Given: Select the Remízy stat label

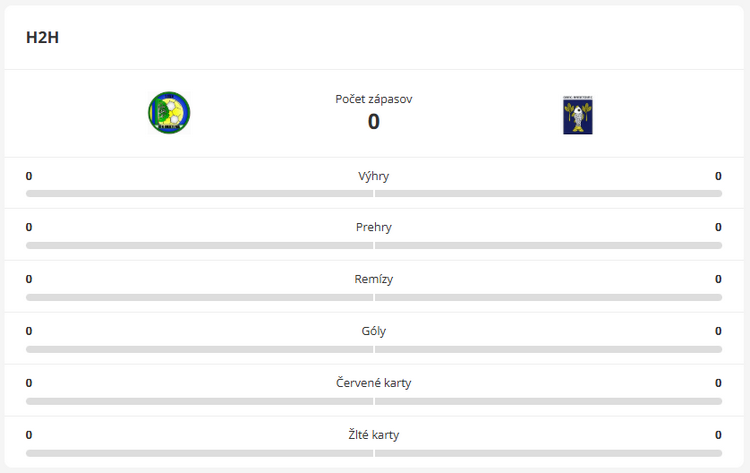Looking at the screenshot, I should click(374, 279).
